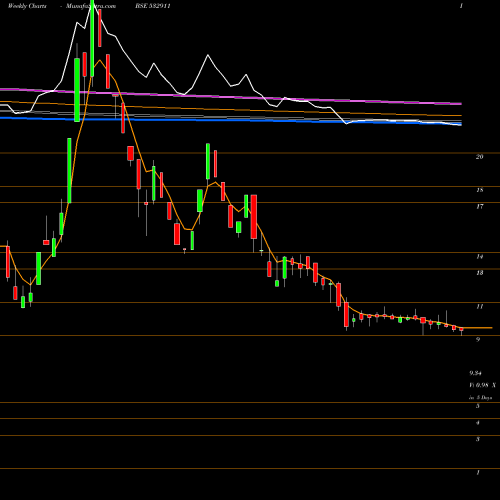Click the price axis label "18"
Viewport: 500px width, 500px height.
click(x=479, y=190)
